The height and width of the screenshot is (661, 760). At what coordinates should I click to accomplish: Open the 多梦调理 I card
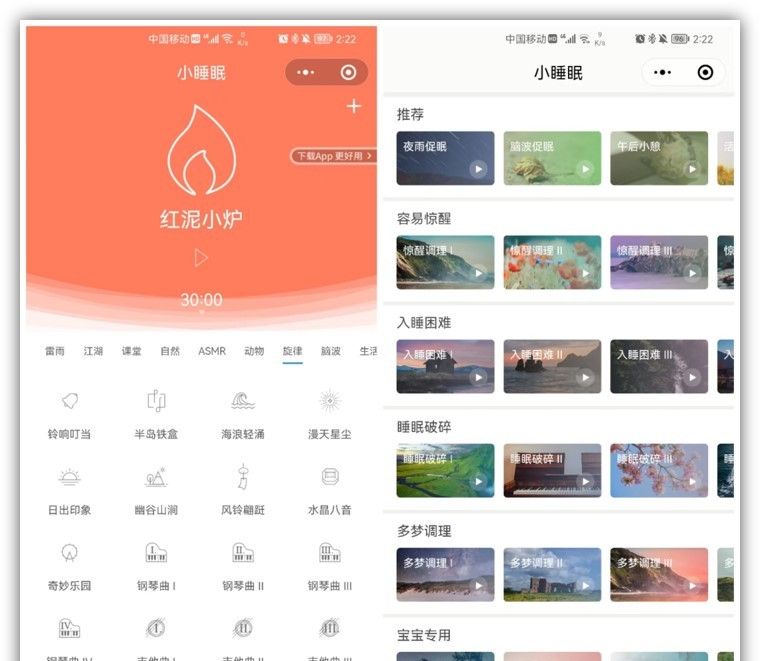pyautogui.click(x=445, y=575)
